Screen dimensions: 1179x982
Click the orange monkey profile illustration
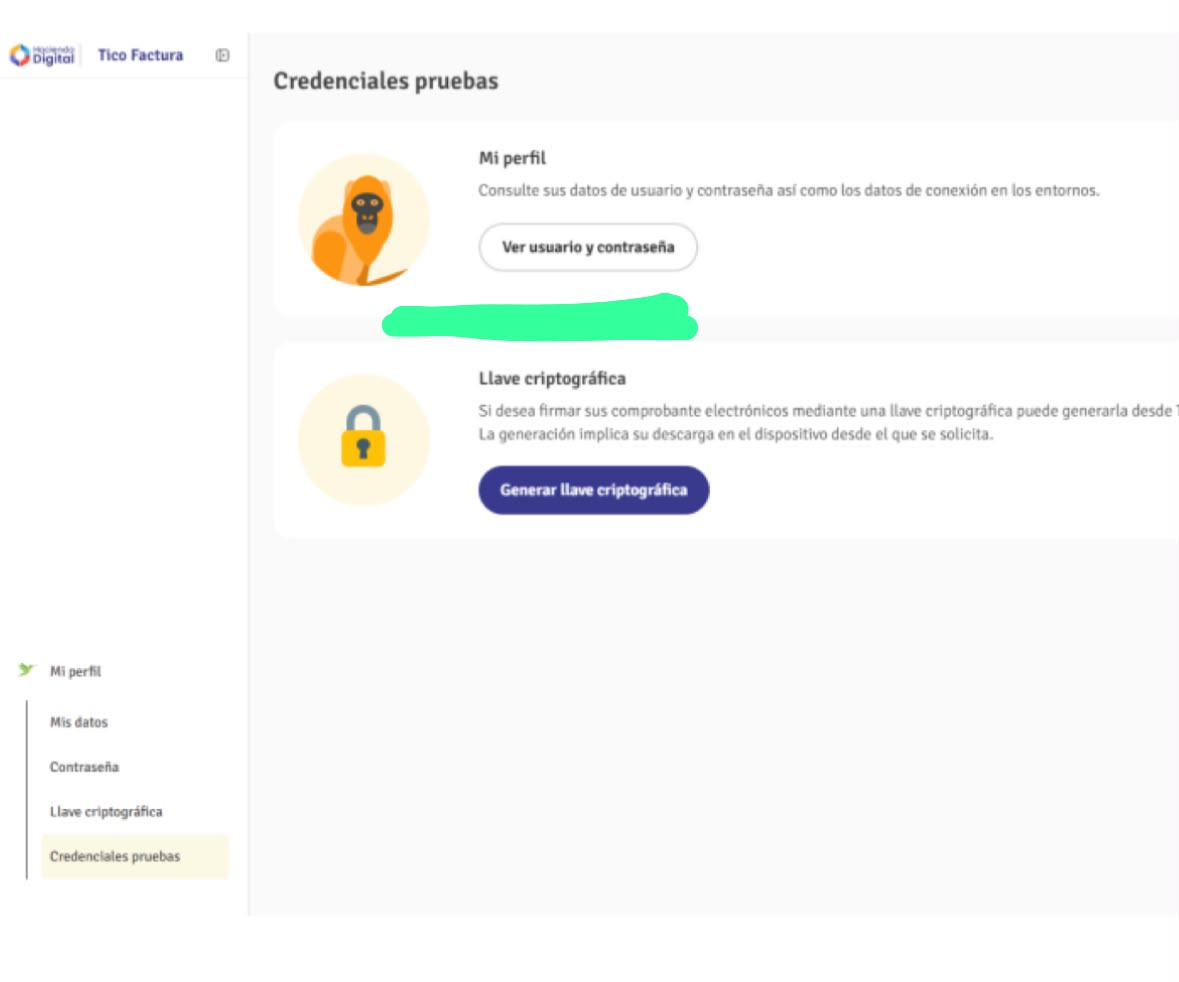pos(364,220)
